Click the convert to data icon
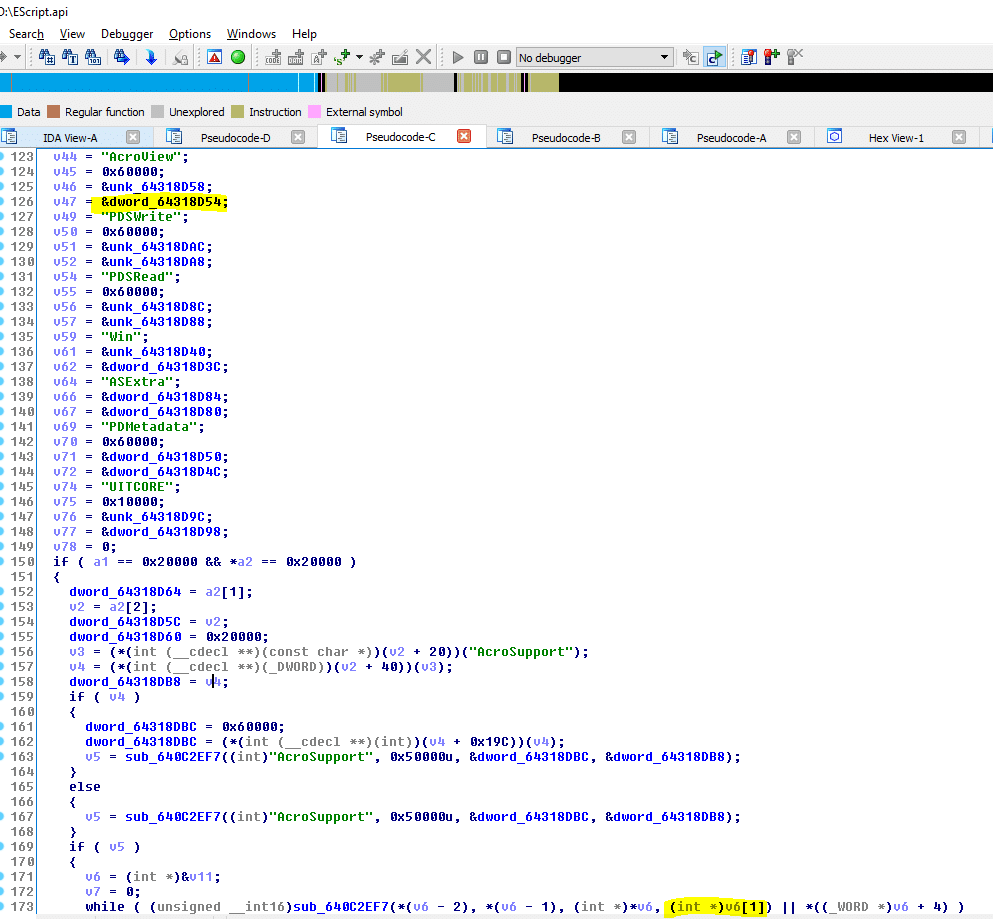Screen dimensions: 993x919 click(296, 58)
